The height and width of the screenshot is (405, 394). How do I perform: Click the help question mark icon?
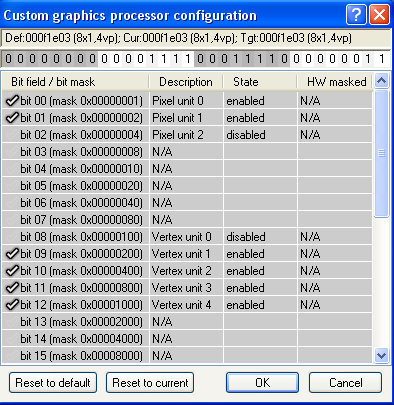coord(356,15)
